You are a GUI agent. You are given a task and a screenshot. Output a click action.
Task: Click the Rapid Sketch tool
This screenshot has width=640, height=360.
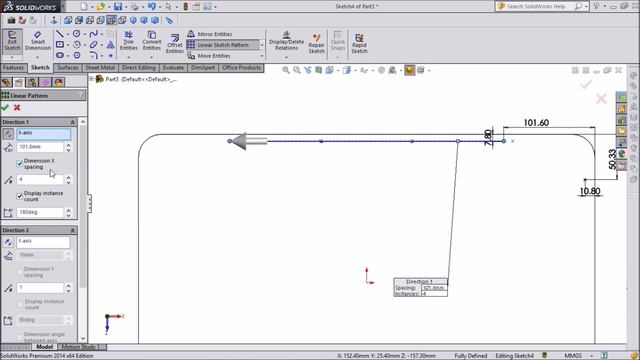coord(359,43)
